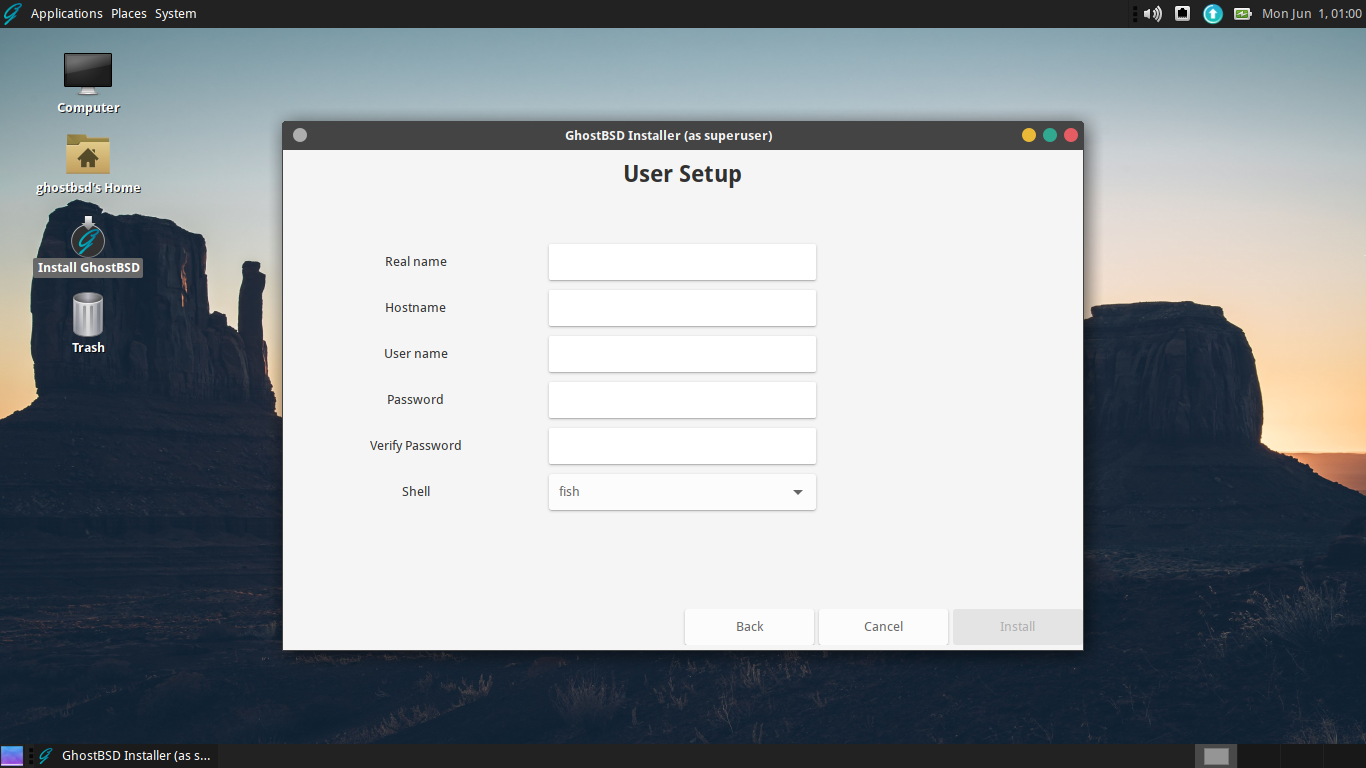Select the Trash desktop icon
Screen dimensions: 1366x768
point(88,322)
